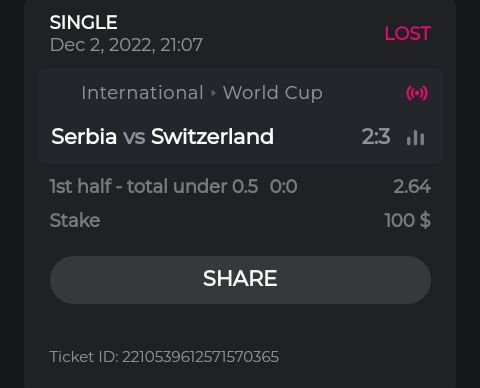Open match statistics bar chart icon
This screenshot has width=480, height=388.
coord(416,137)
